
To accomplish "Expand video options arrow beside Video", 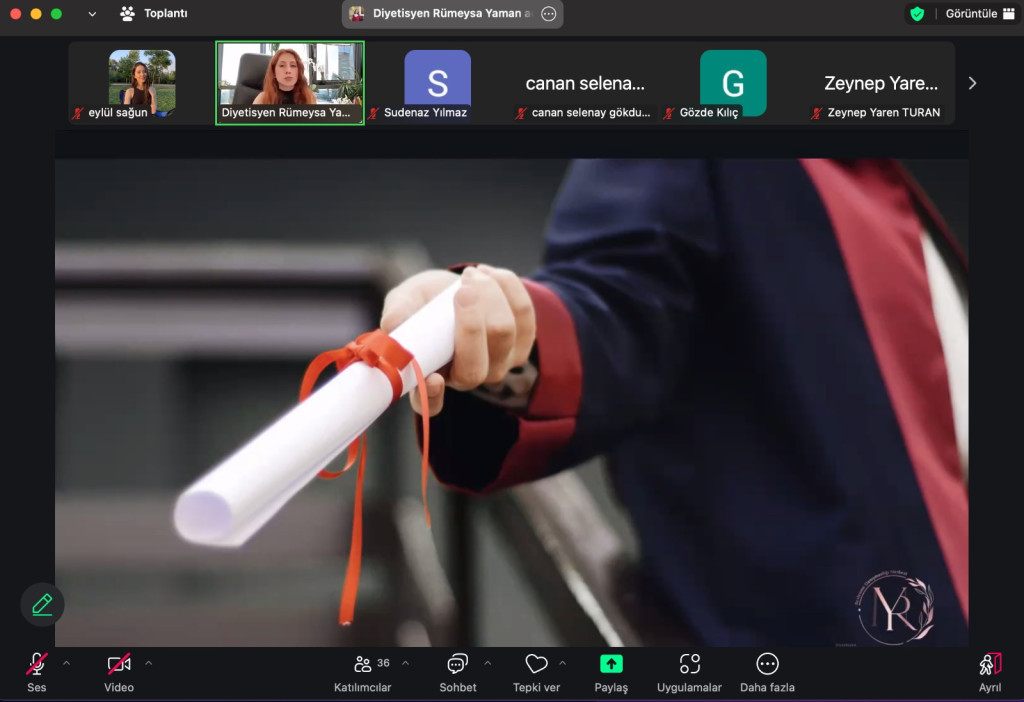I will [x=149, y=663].
